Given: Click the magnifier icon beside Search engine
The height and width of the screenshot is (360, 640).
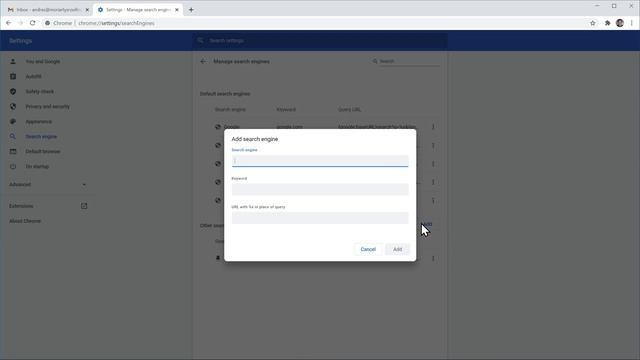Looking at the screenshot, I should 13,137.
